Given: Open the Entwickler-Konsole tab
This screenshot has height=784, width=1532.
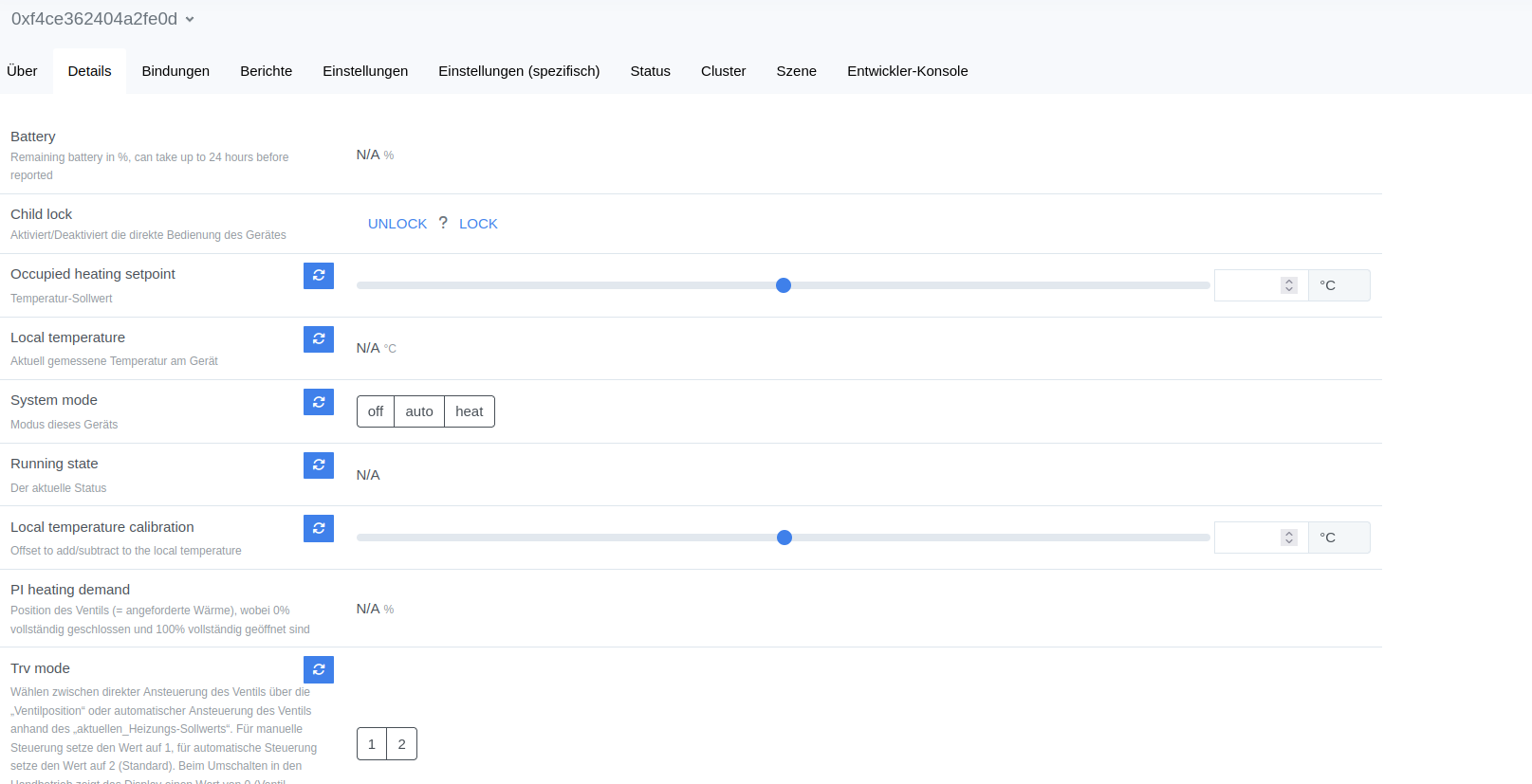Looking at the screenshot, I should click(x=907, y=71).
